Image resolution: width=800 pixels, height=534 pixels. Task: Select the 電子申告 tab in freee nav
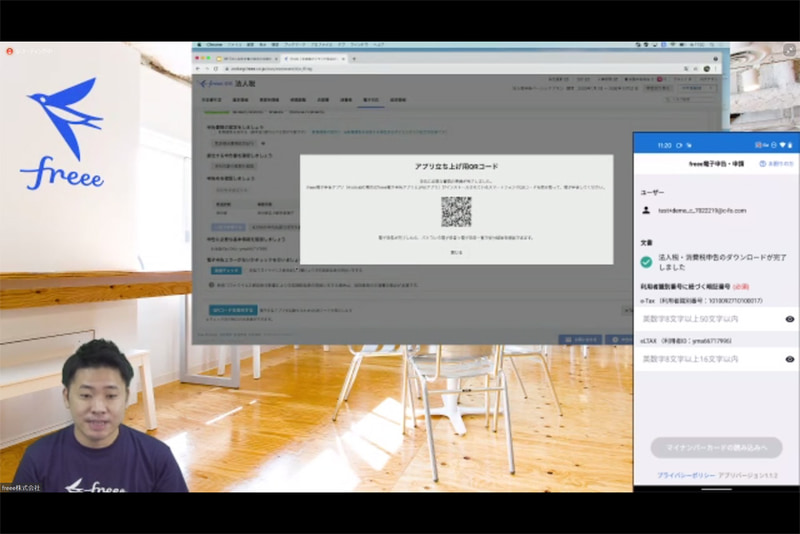tap(371, 100)
